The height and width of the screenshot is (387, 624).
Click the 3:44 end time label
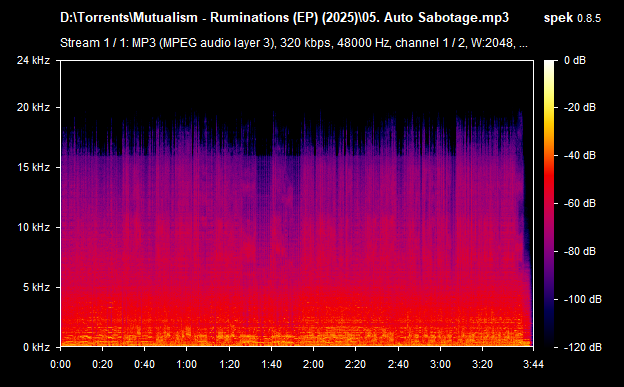pyautogui.click(x=533, y=364)
